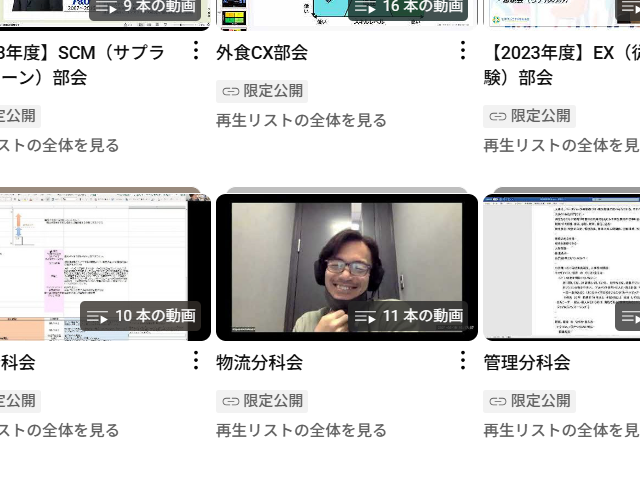Image resolution: width=640 pixels, height=487 pixels.
Task: Click the 外食CX部会 playlist title
Action: 262,52
